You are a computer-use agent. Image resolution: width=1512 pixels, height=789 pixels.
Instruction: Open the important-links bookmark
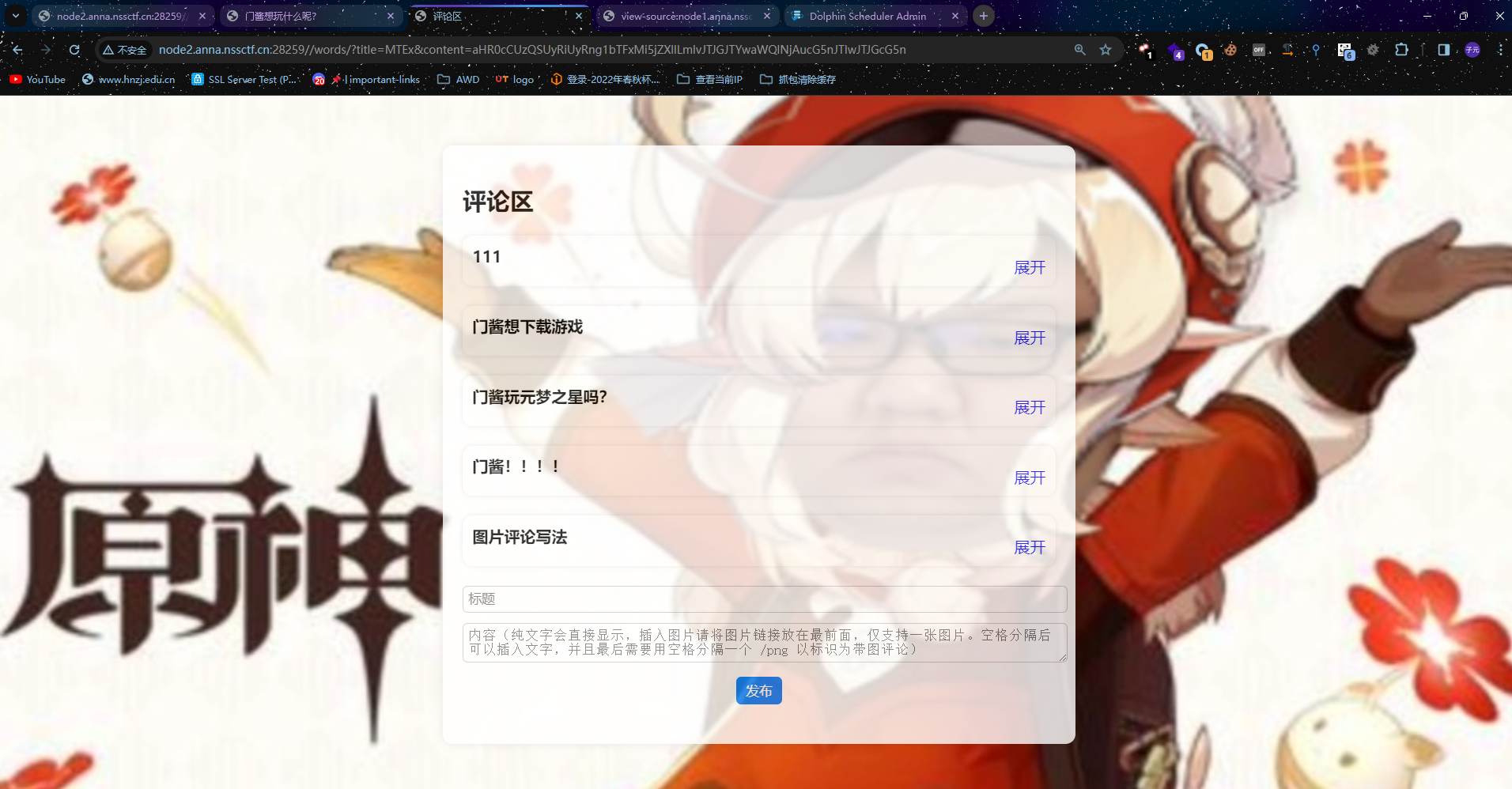coord(366,80)
